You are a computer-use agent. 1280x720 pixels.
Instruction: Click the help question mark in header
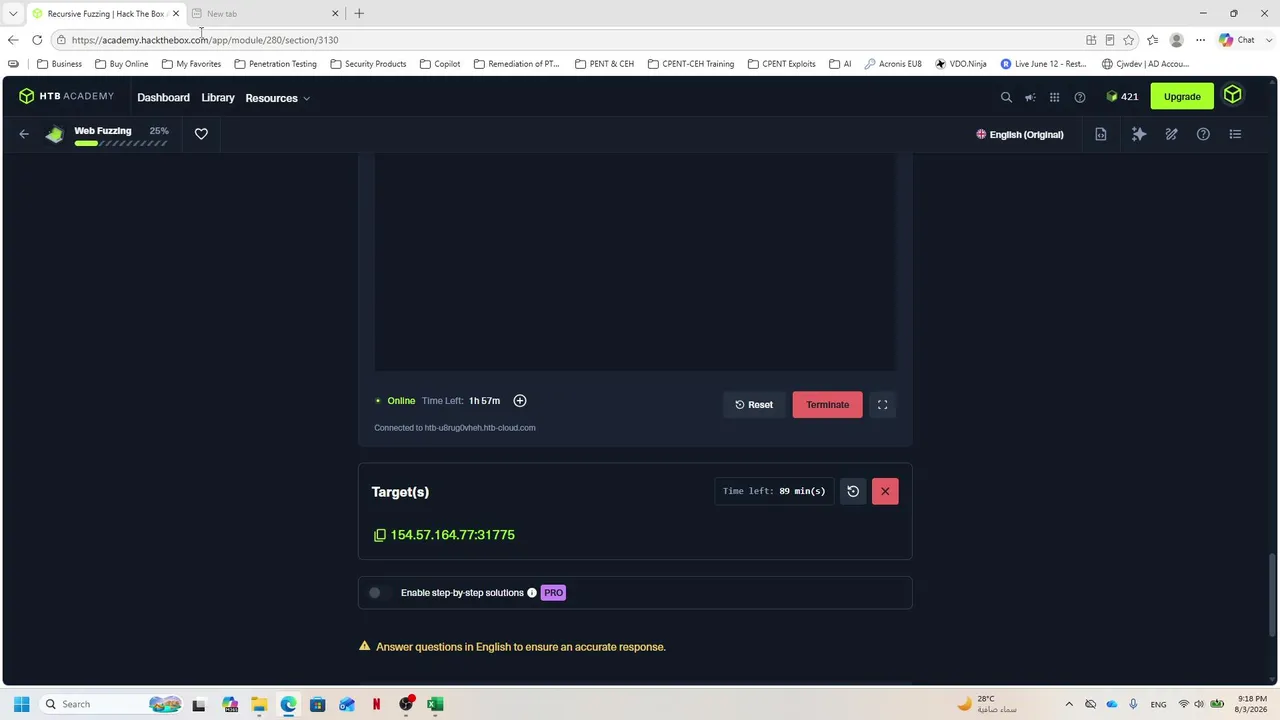[1079, 97]
